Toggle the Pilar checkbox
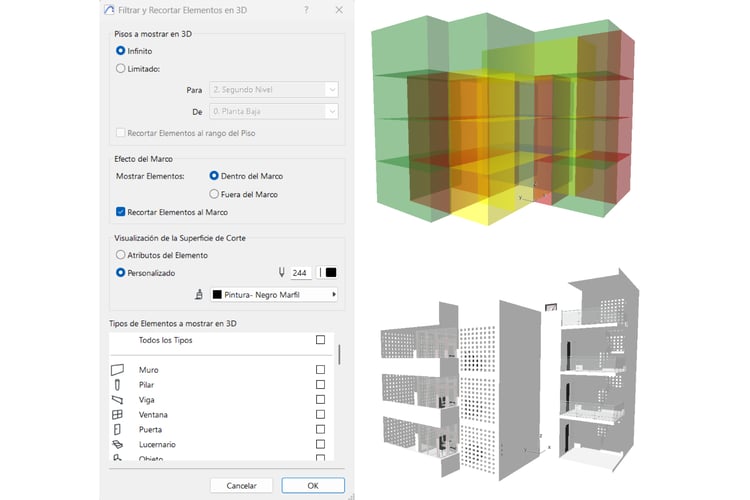750x500 pixels. click(320, 384)
